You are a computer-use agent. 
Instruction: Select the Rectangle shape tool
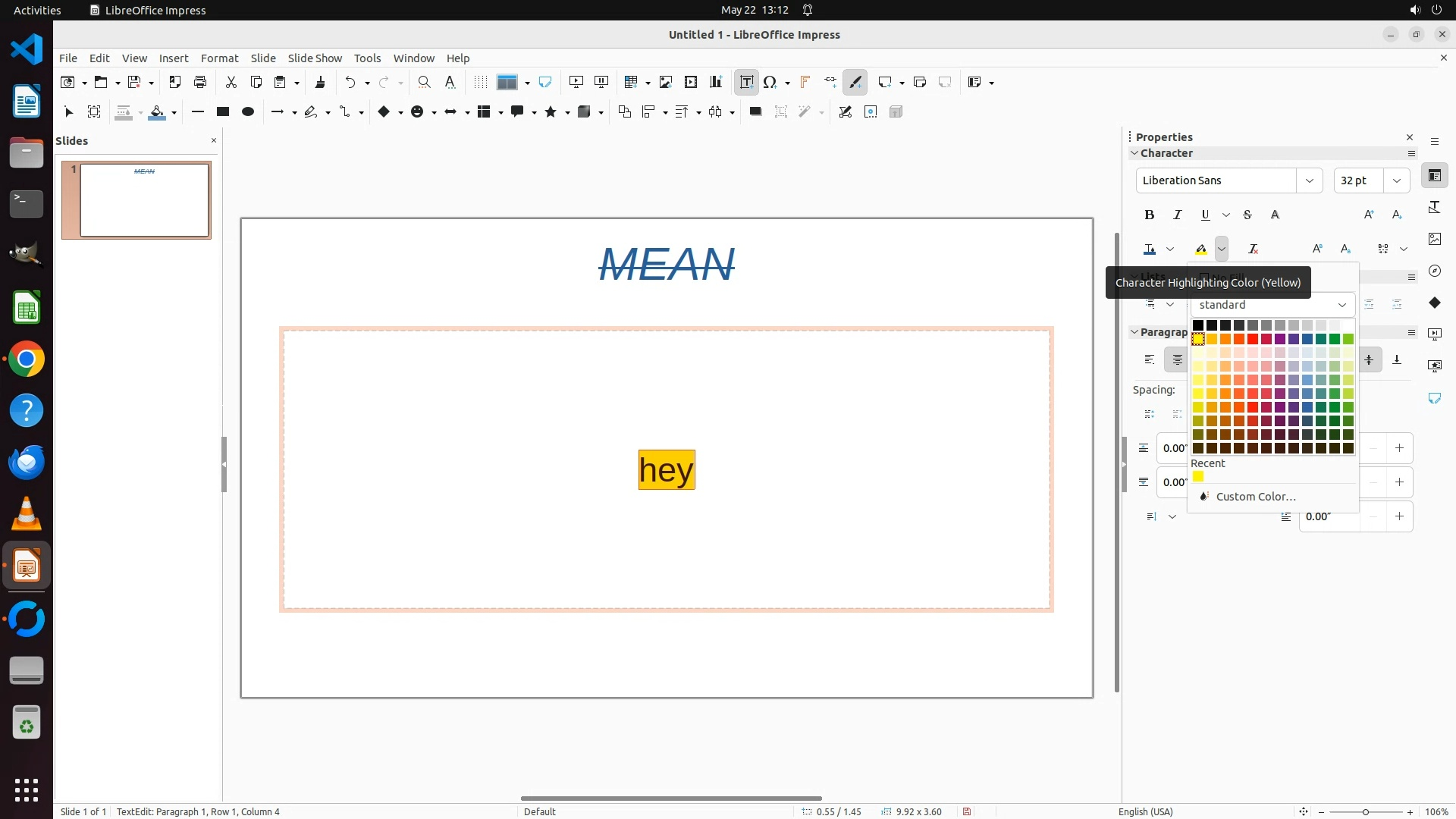[x=223, y=111]
